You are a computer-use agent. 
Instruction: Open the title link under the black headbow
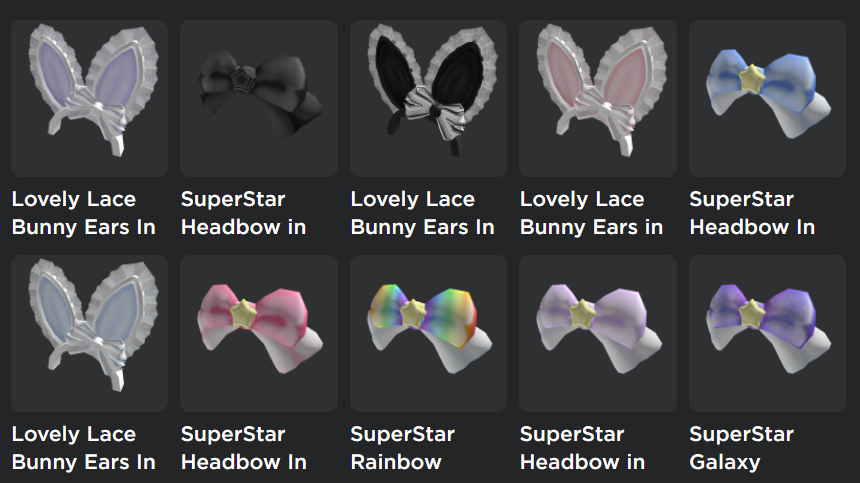(244, 213)
